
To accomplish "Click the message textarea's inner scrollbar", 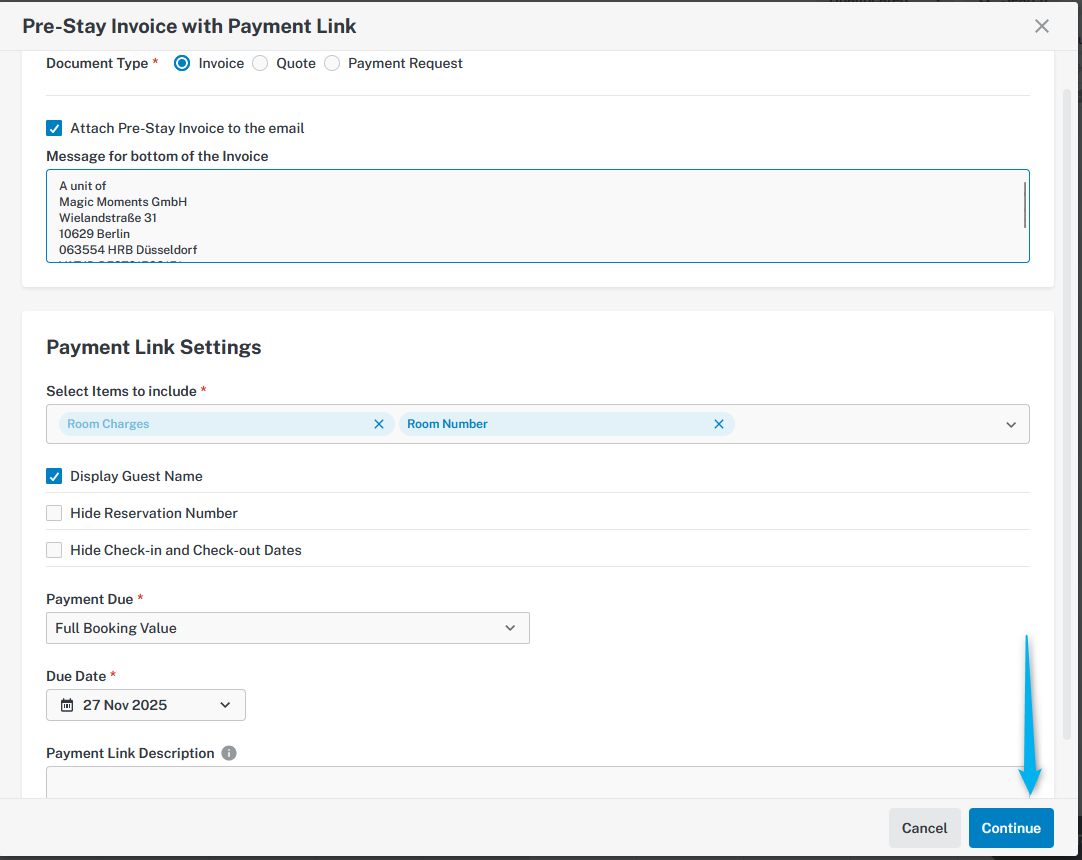I will click(x=1024, y=205).
